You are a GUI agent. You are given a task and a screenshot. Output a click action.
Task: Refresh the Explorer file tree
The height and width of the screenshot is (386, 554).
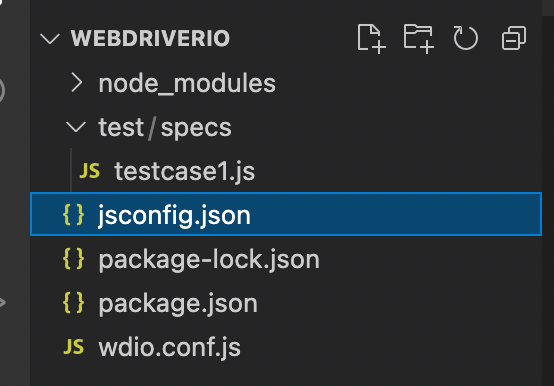coord(466,38)
